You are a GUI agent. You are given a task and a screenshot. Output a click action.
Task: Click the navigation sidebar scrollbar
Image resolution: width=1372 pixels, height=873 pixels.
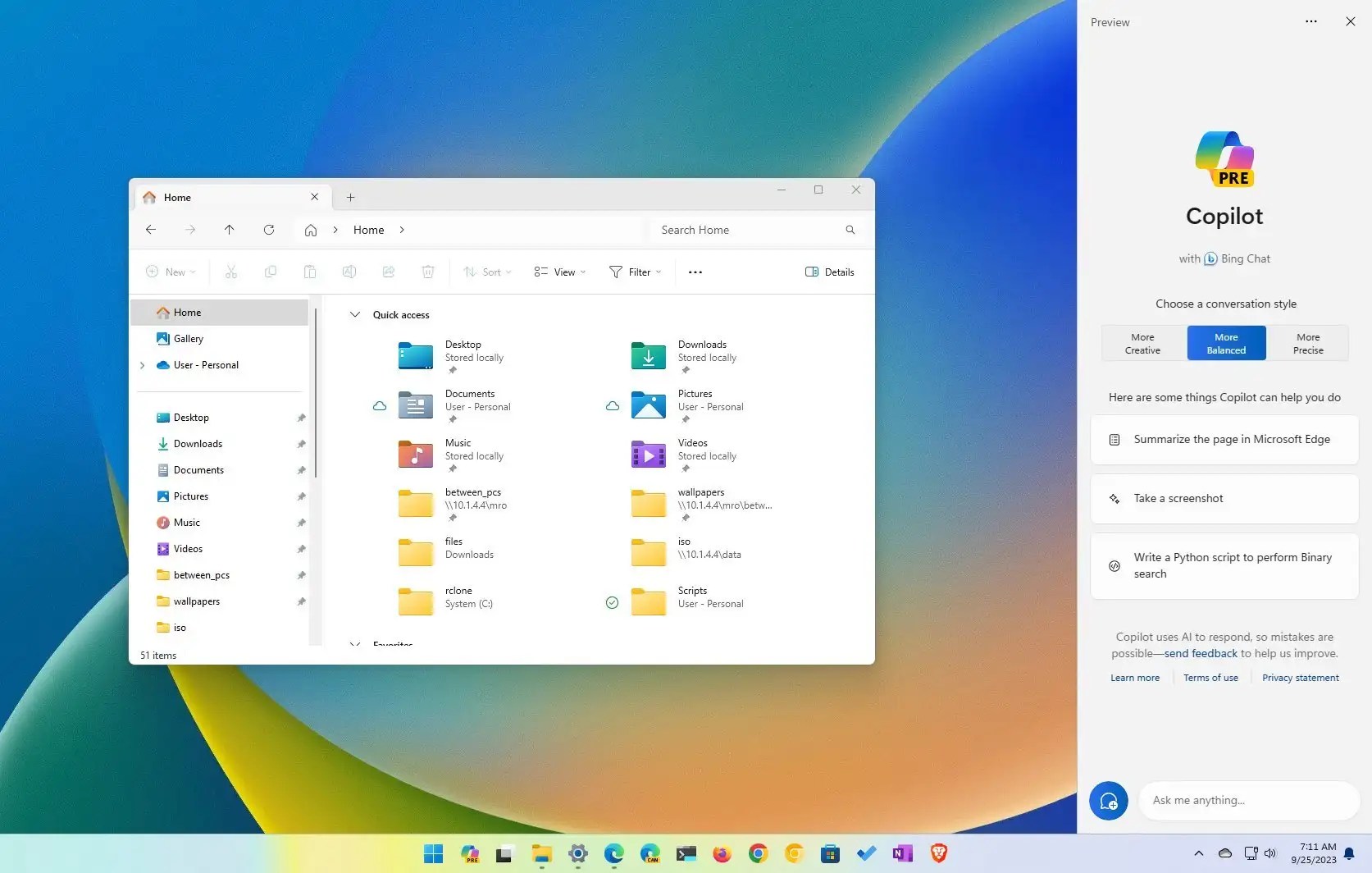tap(316, 393)
